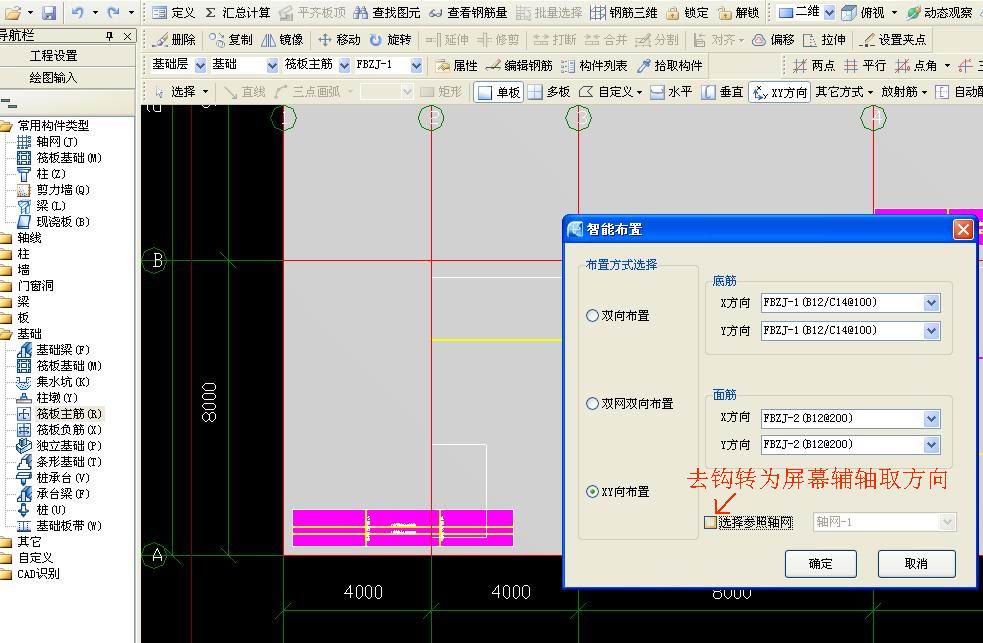Toggle the 选择参照轴网 checkbox
983x643 pixels.
point(710,522)
